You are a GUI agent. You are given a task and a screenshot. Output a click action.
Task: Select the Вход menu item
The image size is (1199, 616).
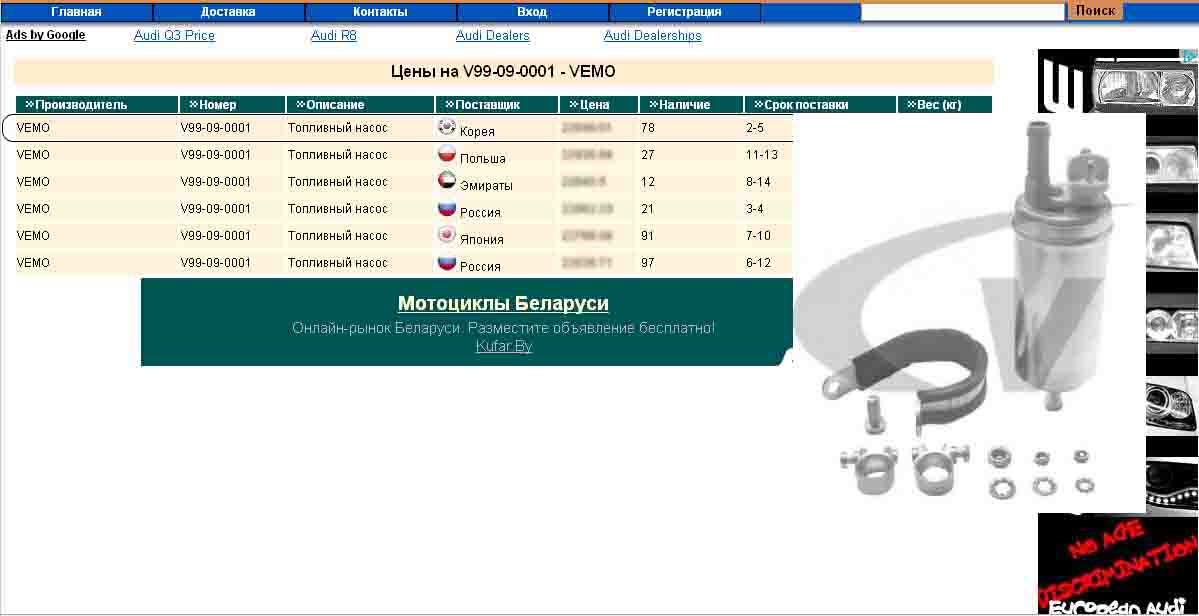coord(532,12)
